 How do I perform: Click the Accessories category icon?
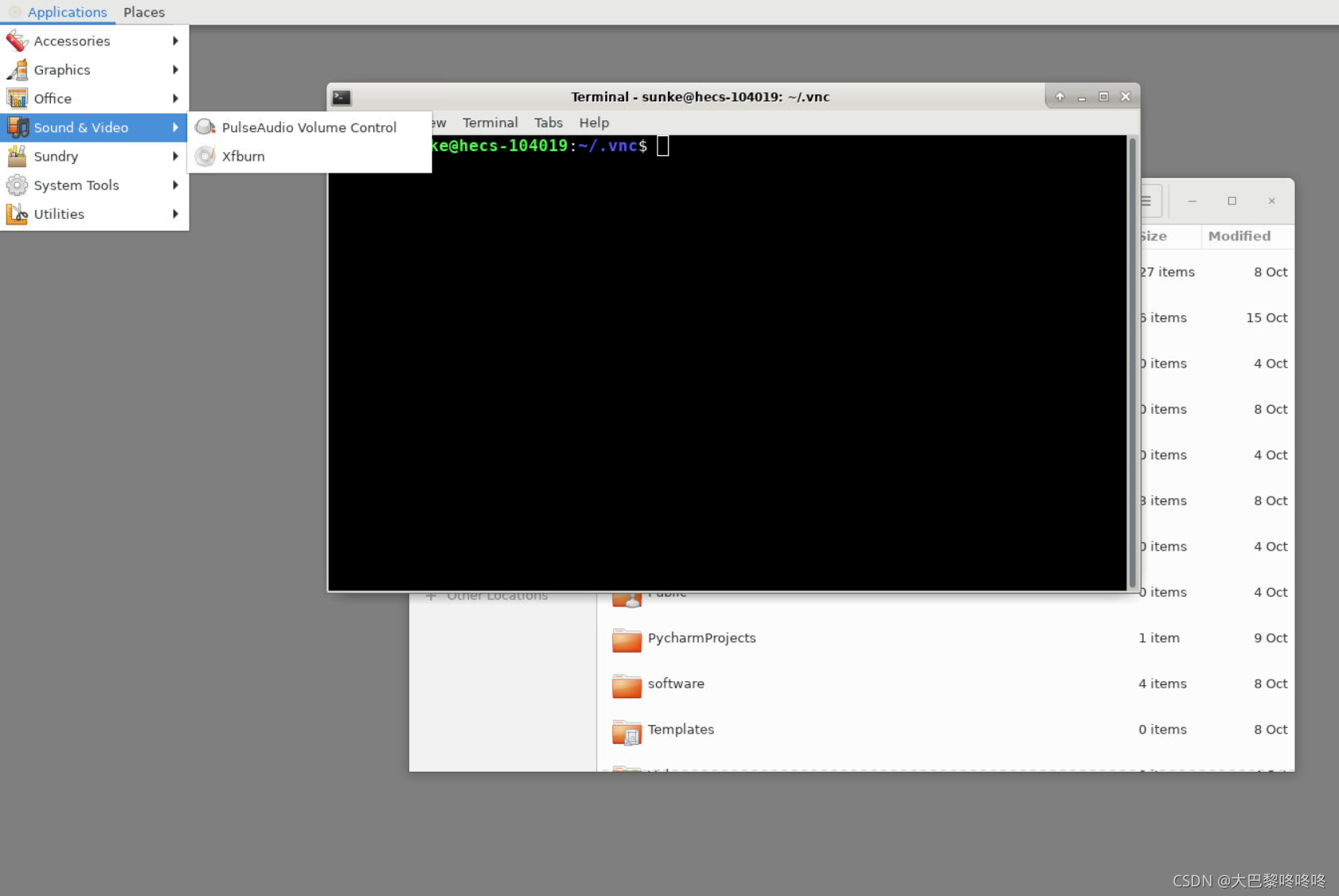tap(17, 41)
